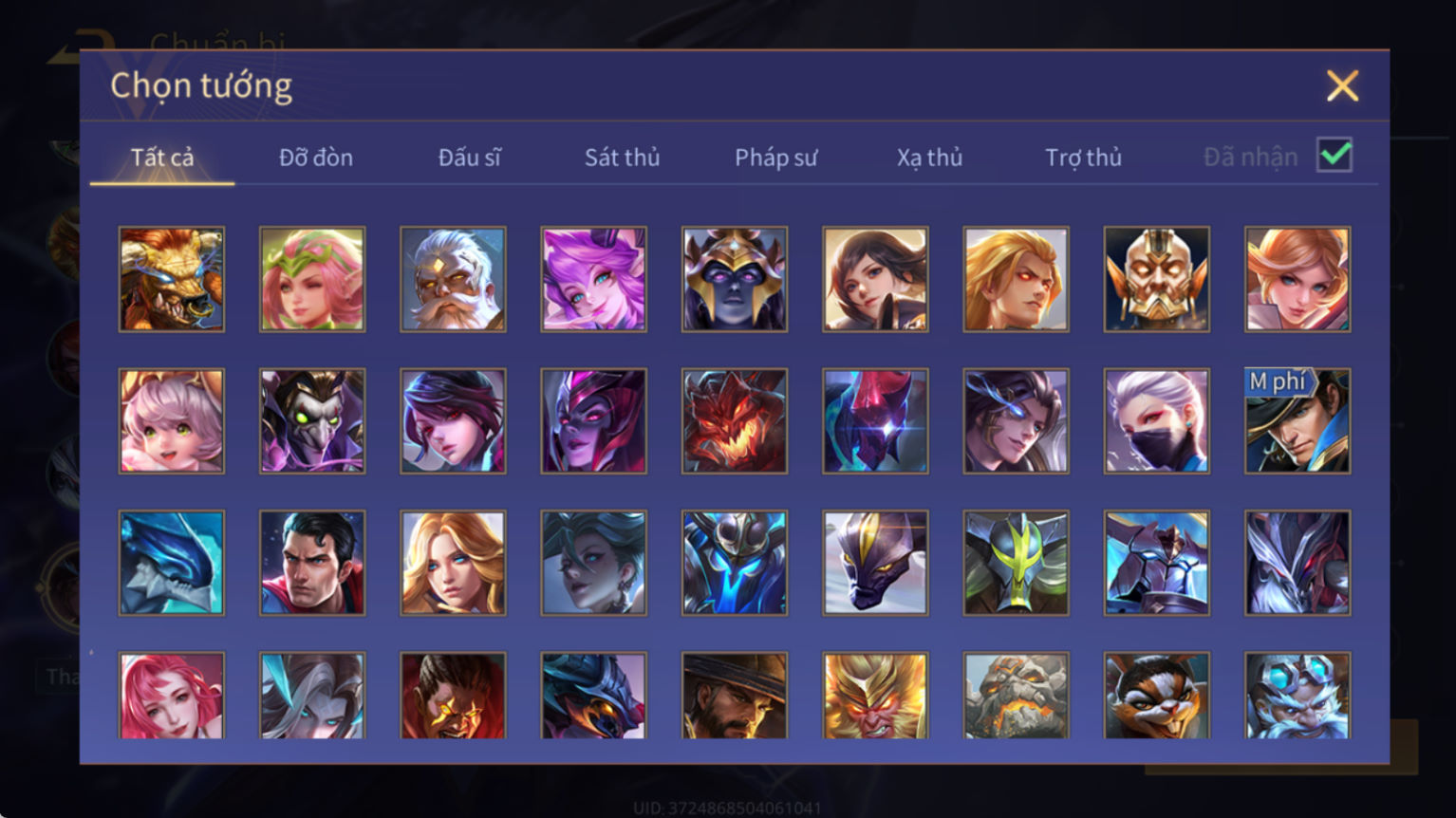Viewport: 1456px width, 818px height.
Task: Select the Superman hero portrait
Action: coord(312,563)
